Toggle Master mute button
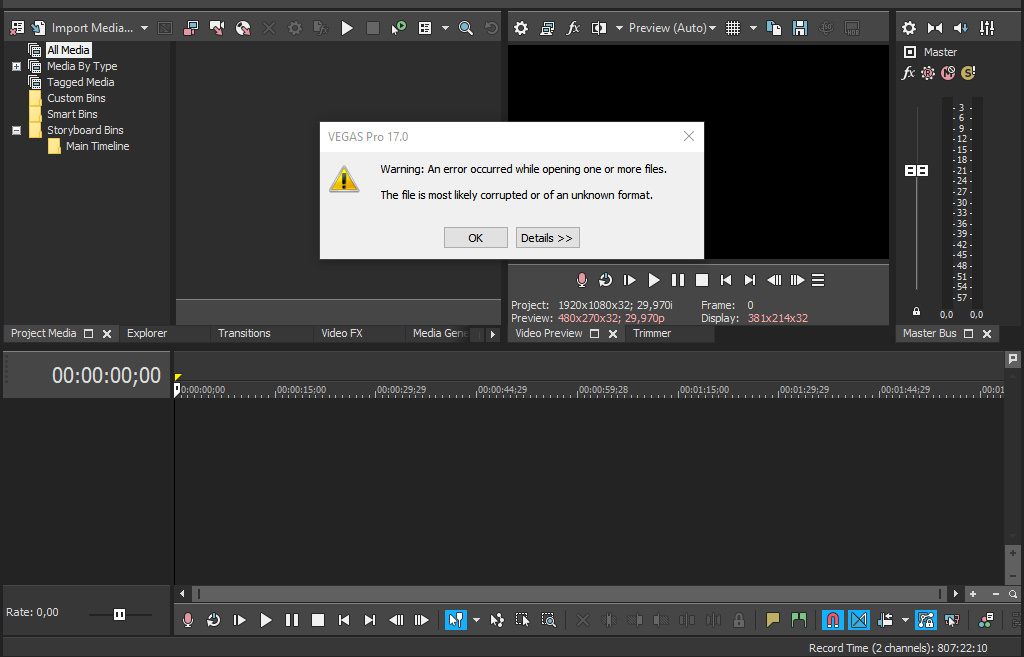The width and height of the screenshot is (1024, 657). click(948, 72)
